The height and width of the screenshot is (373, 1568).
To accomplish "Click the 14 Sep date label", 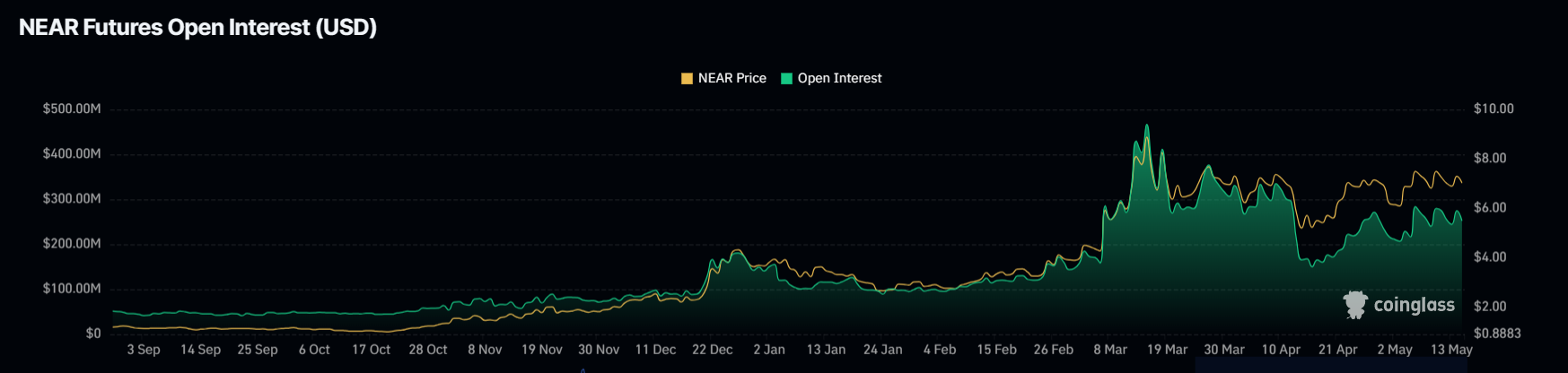I will [200, 350].
